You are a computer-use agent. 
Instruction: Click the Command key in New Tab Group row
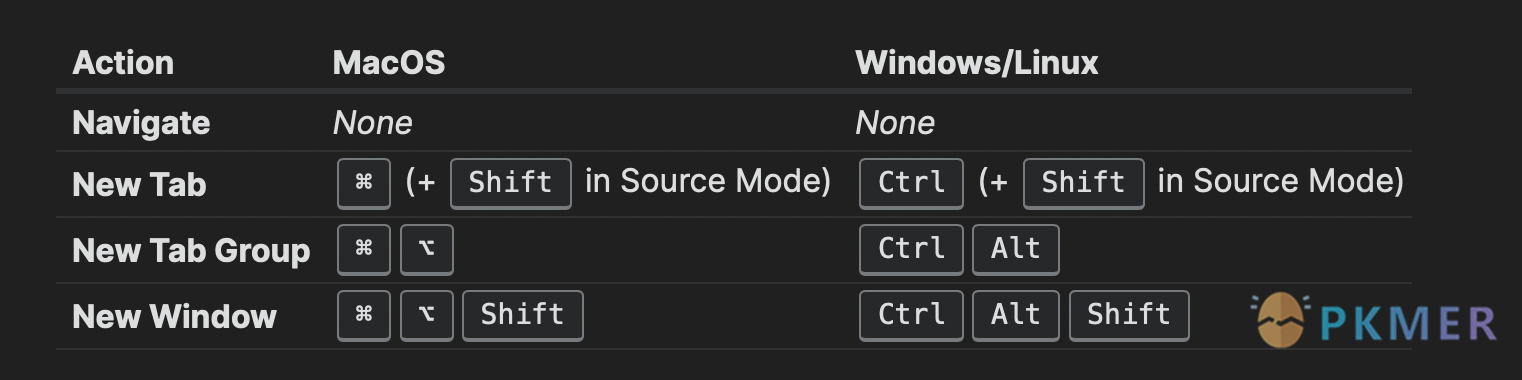pyautogui.click(x=364, y=249)
